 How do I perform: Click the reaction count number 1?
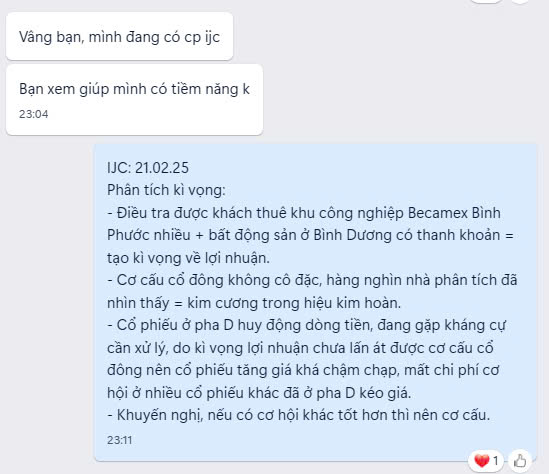(495, 461)
